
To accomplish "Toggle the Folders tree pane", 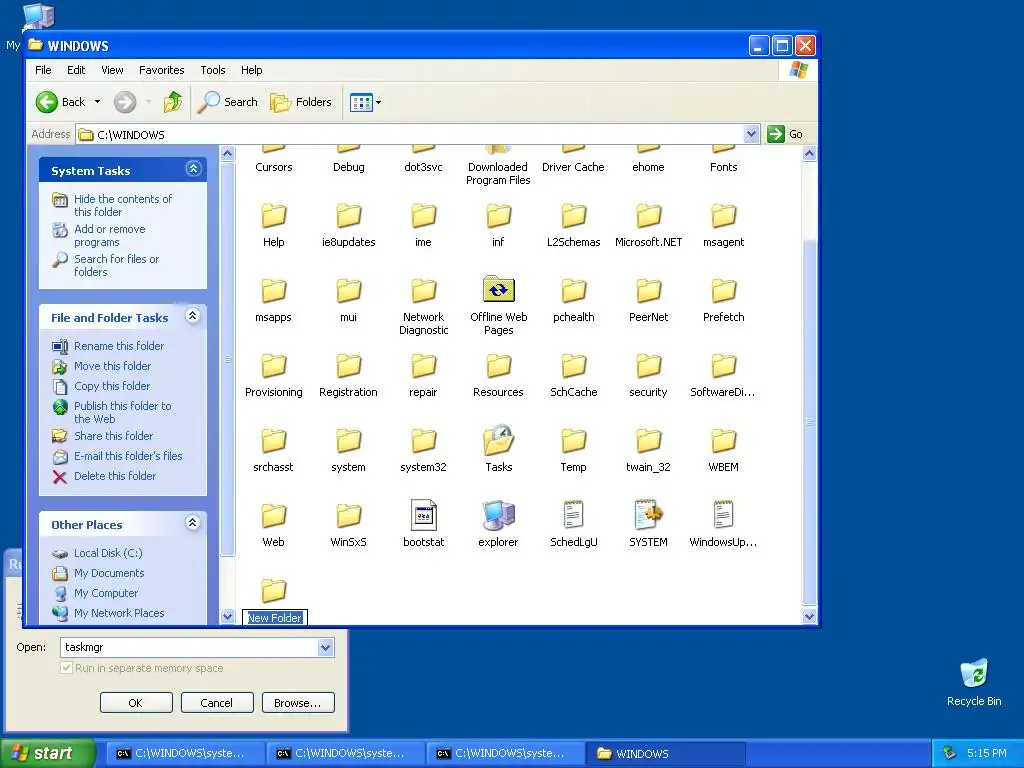I will click(x=301, y=102).
